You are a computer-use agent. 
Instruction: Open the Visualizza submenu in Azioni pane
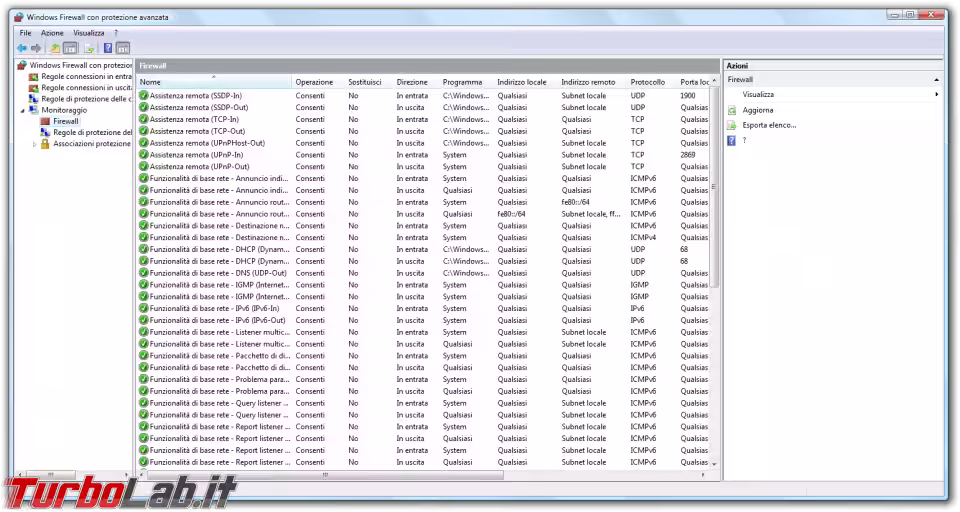(758, 94)
